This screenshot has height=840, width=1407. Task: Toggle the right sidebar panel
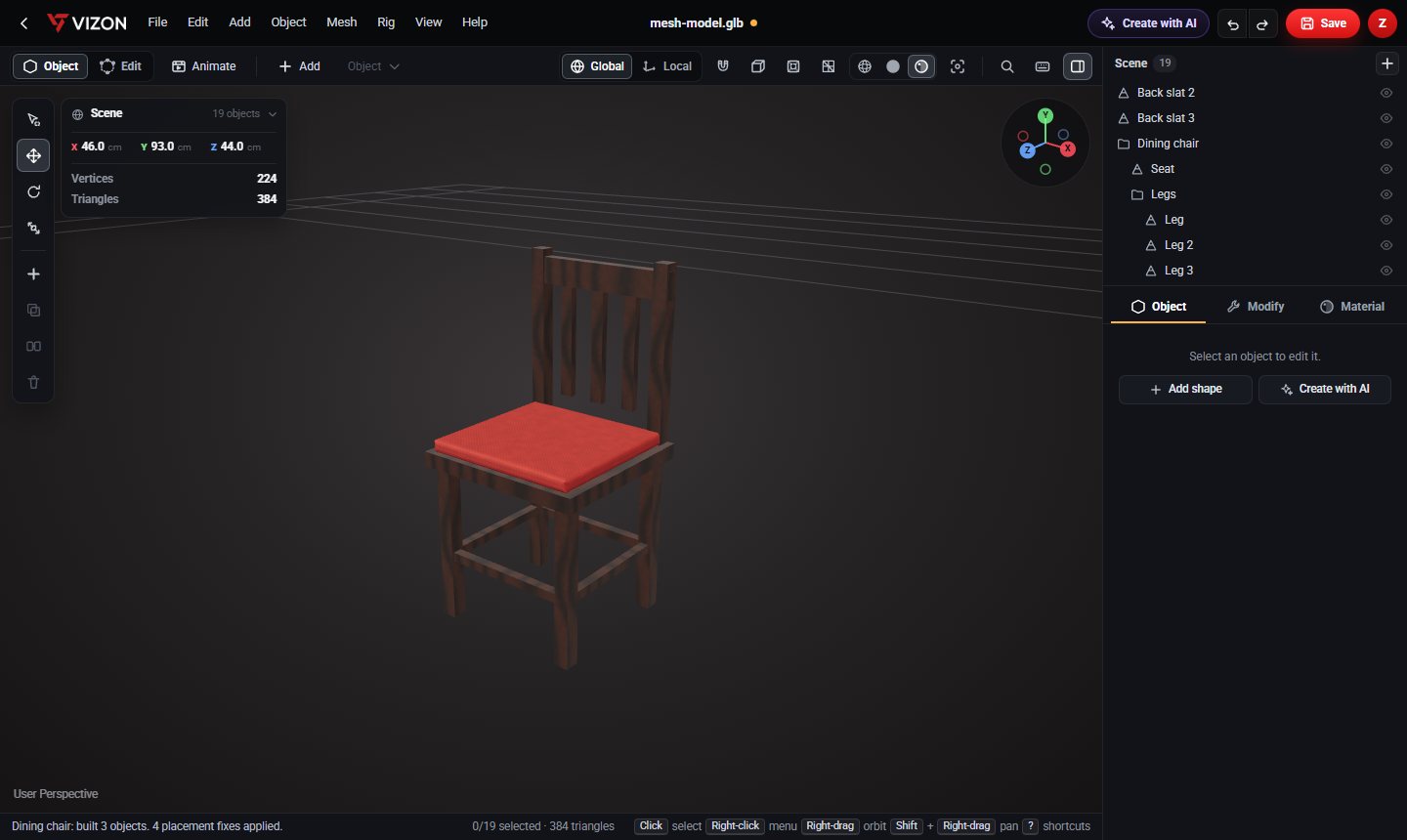tap(1078, 66)
